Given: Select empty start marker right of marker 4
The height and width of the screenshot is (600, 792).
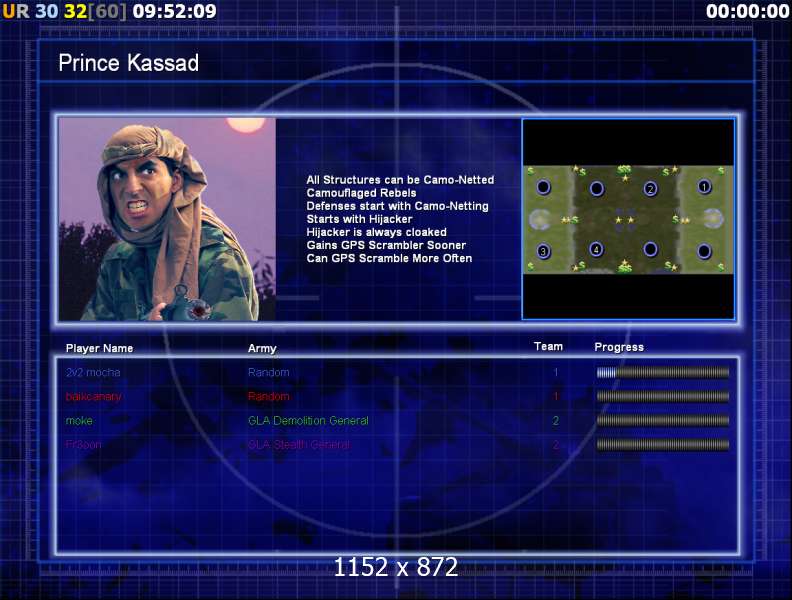Looking at the screenshot, I should click(651, 249).
